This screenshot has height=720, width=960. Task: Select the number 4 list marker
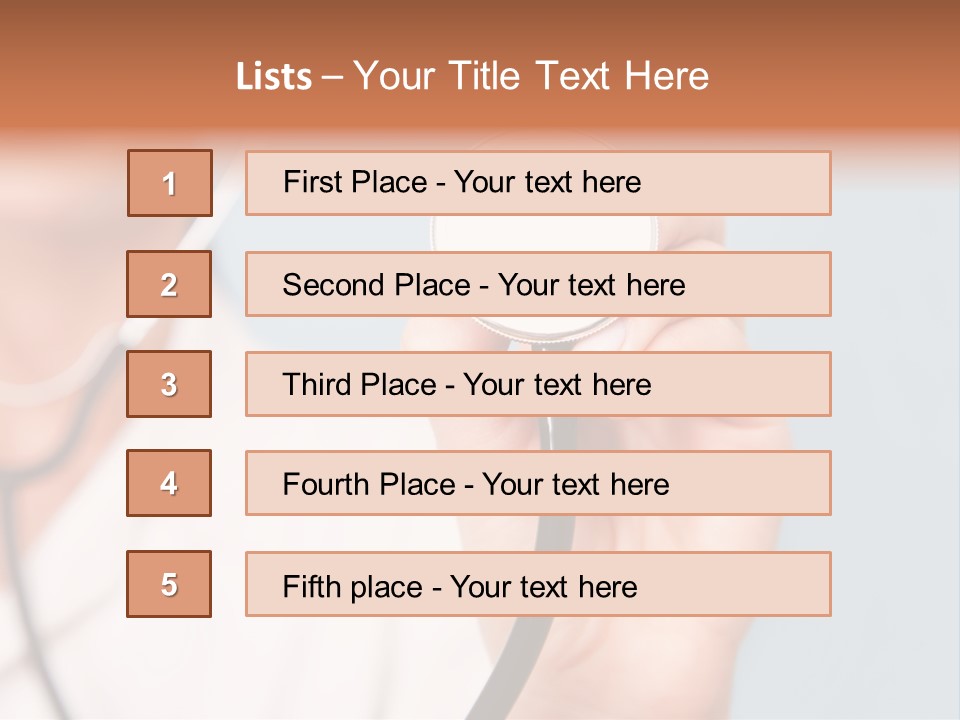(x=169, y=483)
